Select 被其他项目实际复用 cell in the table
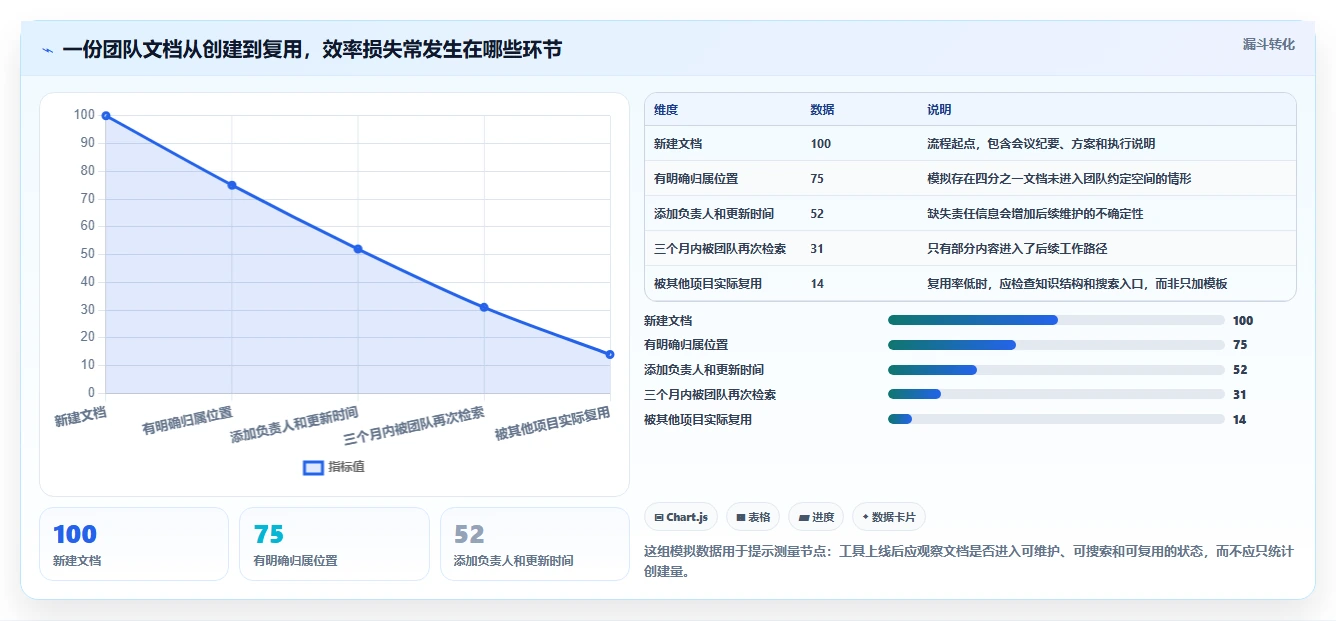The height and width of the screenshot is (621, 1336). (x=708, y=284)
